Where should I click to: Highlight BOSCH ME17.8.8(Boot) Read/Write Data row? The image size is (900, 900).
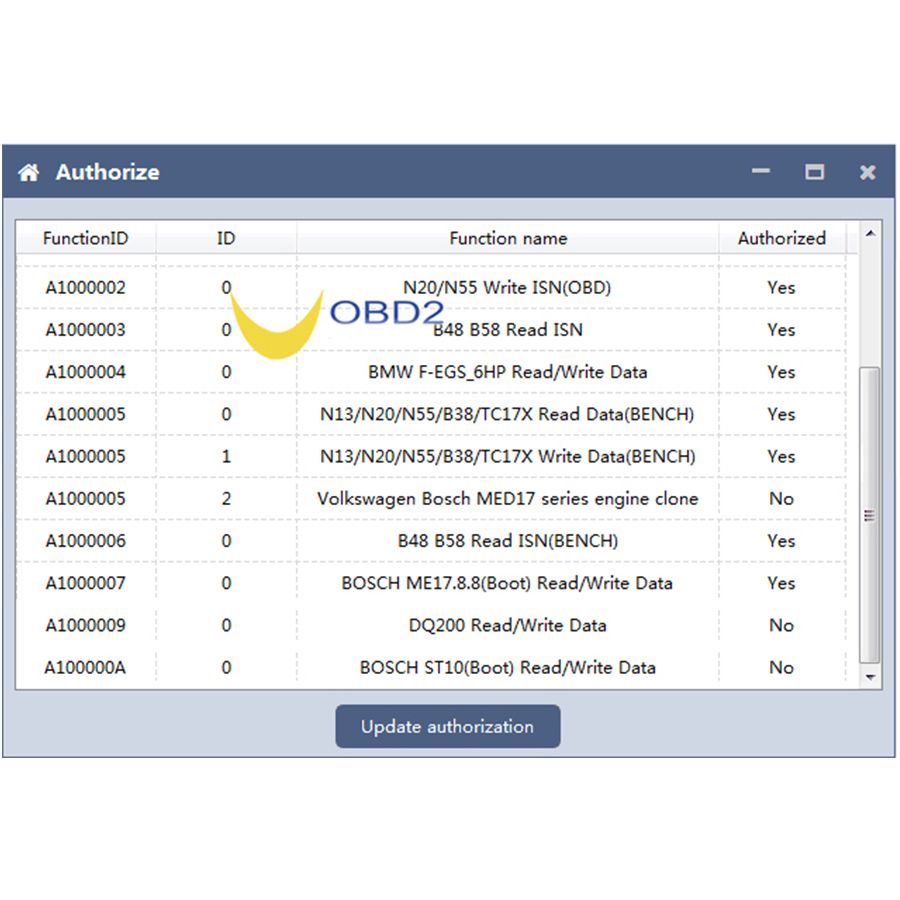[x=507, y=583]
